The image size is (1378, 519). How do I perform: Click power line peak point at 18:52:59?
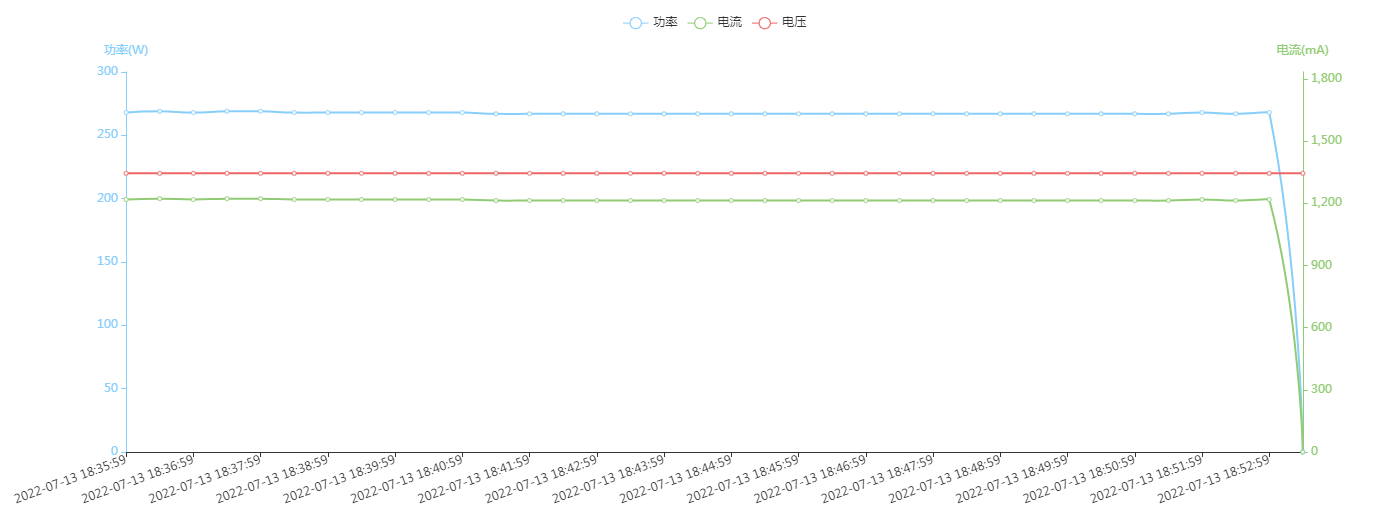[x=1269, y=112]
